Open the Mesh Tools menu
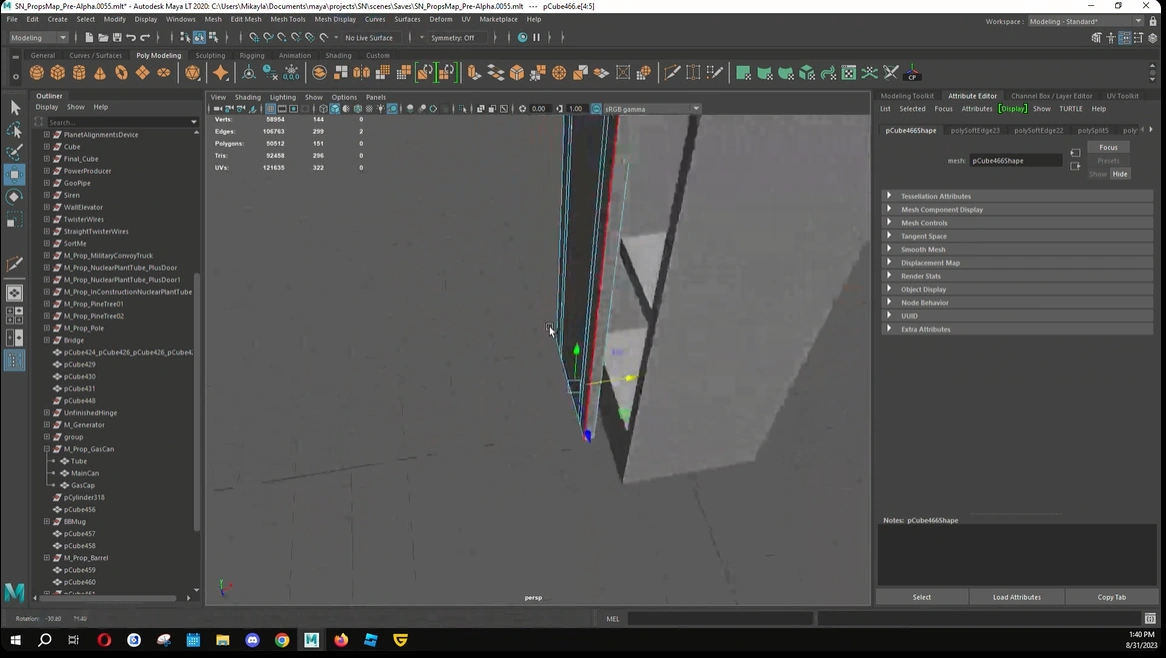The image size is (1166, 658). 288,19
